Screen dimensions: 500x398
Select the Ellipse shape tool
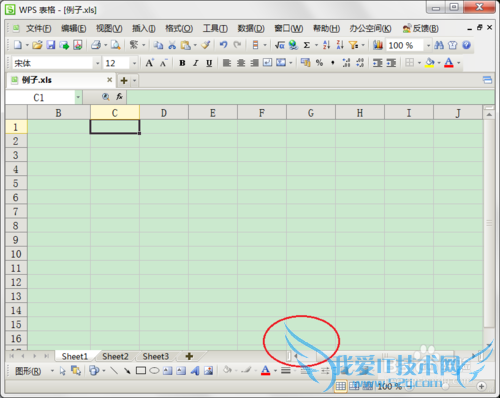coord(154,371)
